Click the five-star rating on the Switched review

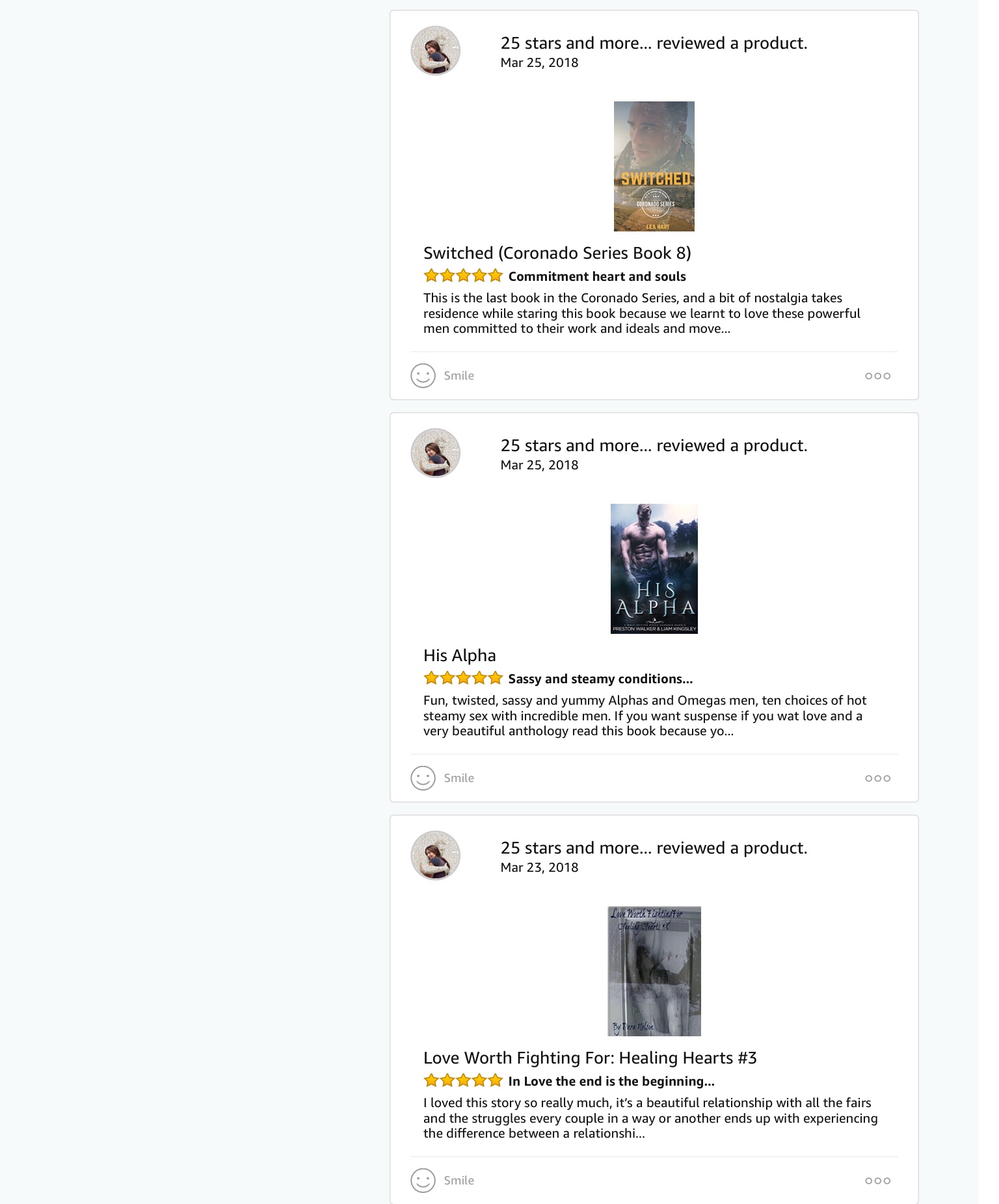tap(462, 276)
